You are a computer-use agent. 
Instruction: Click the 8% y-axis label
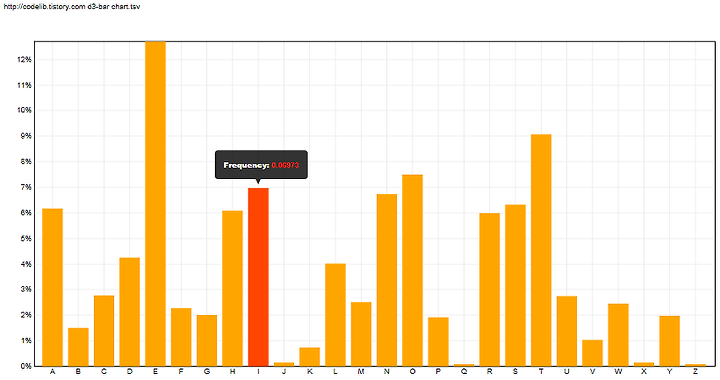26,162
